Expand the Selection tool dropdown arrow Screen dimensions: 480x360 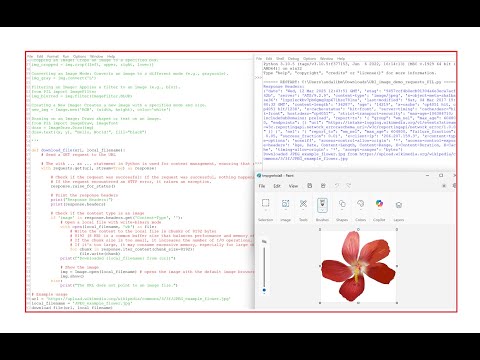265,210
